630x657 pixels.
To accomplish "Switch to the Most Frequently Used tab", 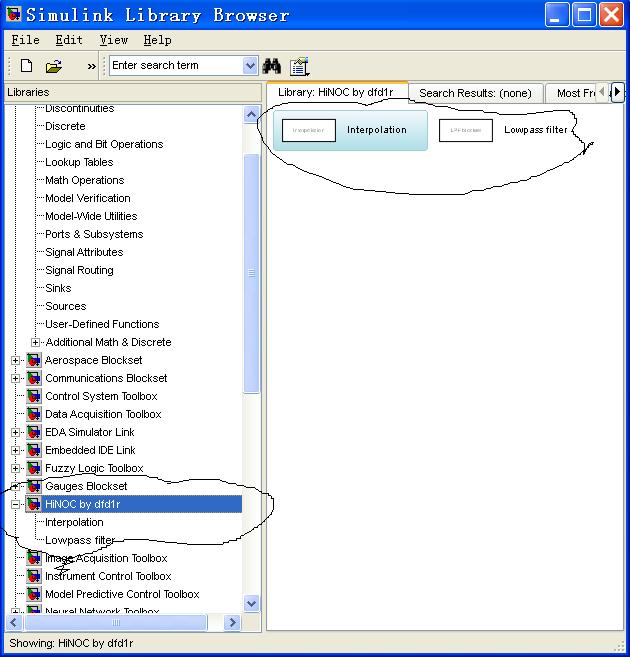I will click(573, 93).
